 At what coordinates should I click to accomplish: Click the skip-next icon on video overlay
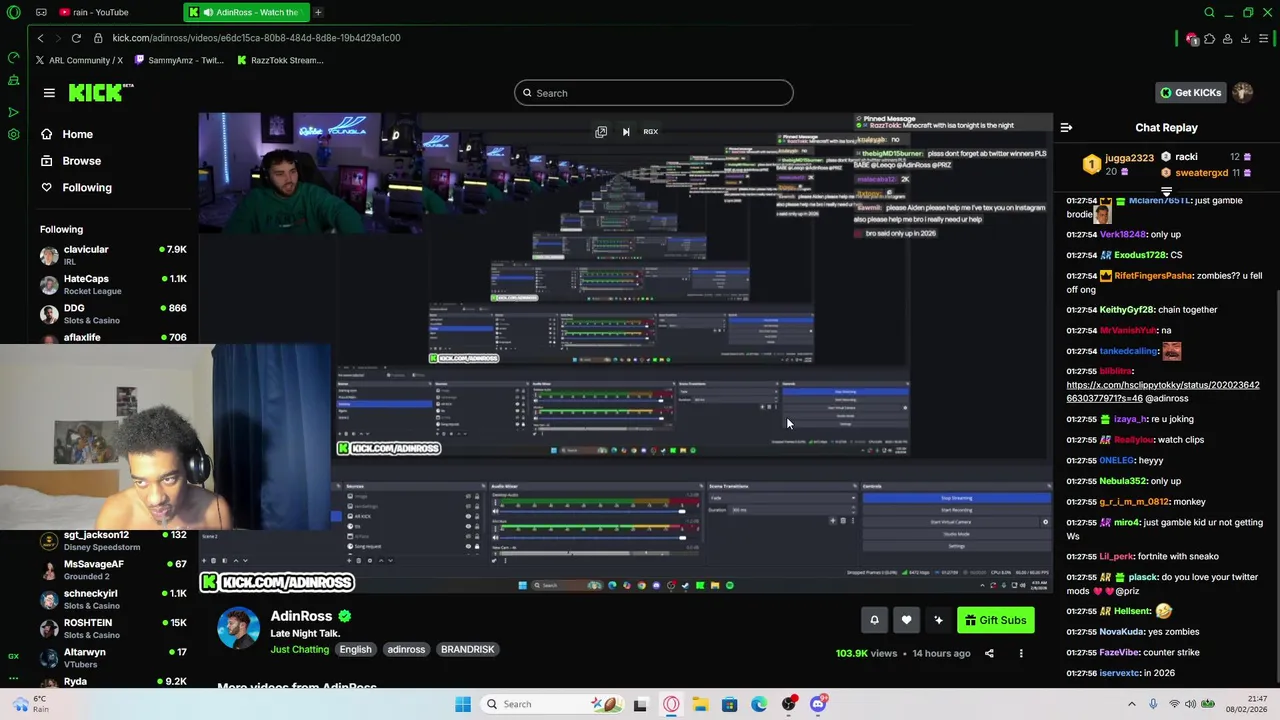tap(626, 132)
